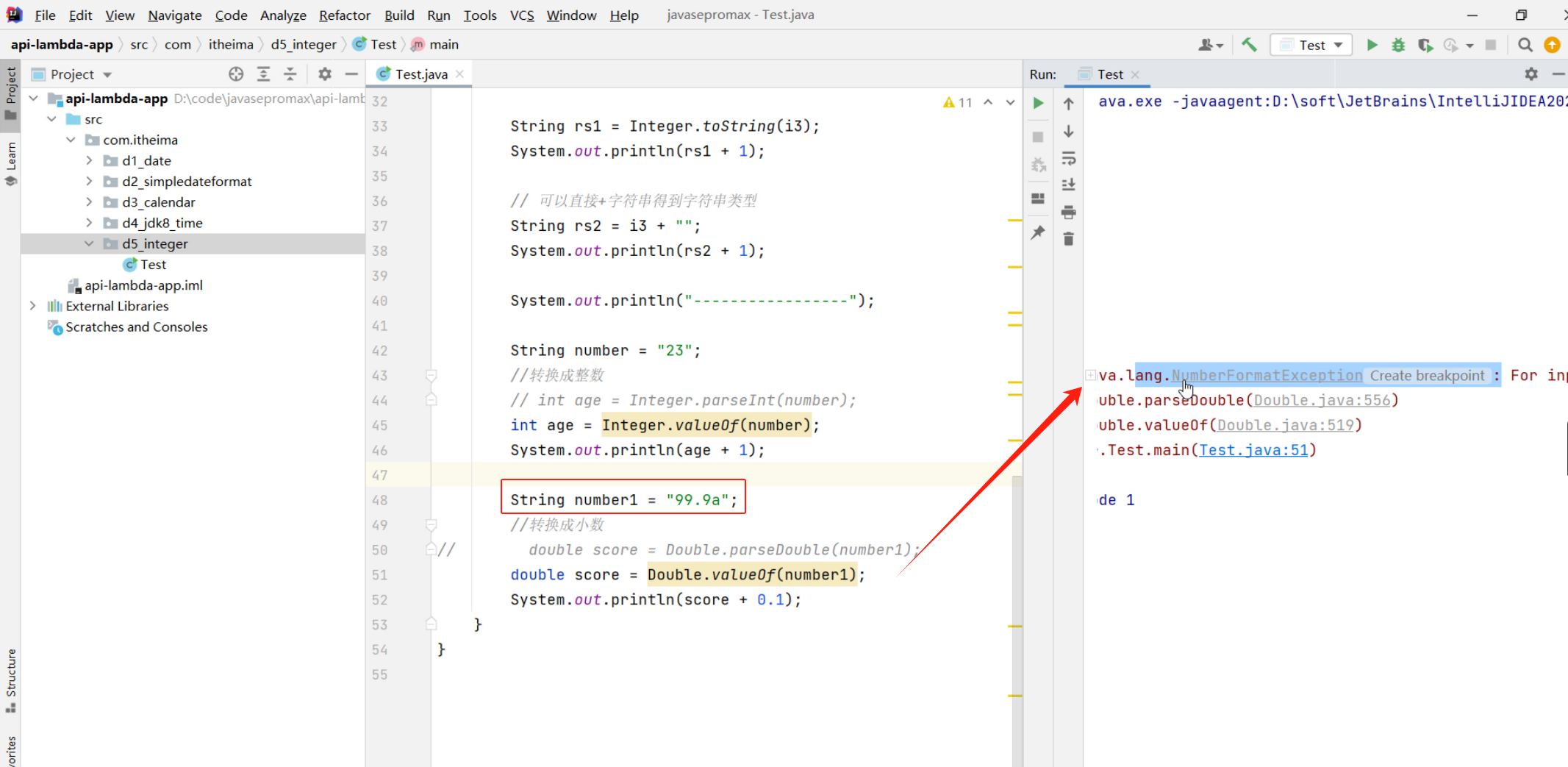Open the Double.java:556 link
Viewport: 1568px width, 767px height.
click(1322, 400)
